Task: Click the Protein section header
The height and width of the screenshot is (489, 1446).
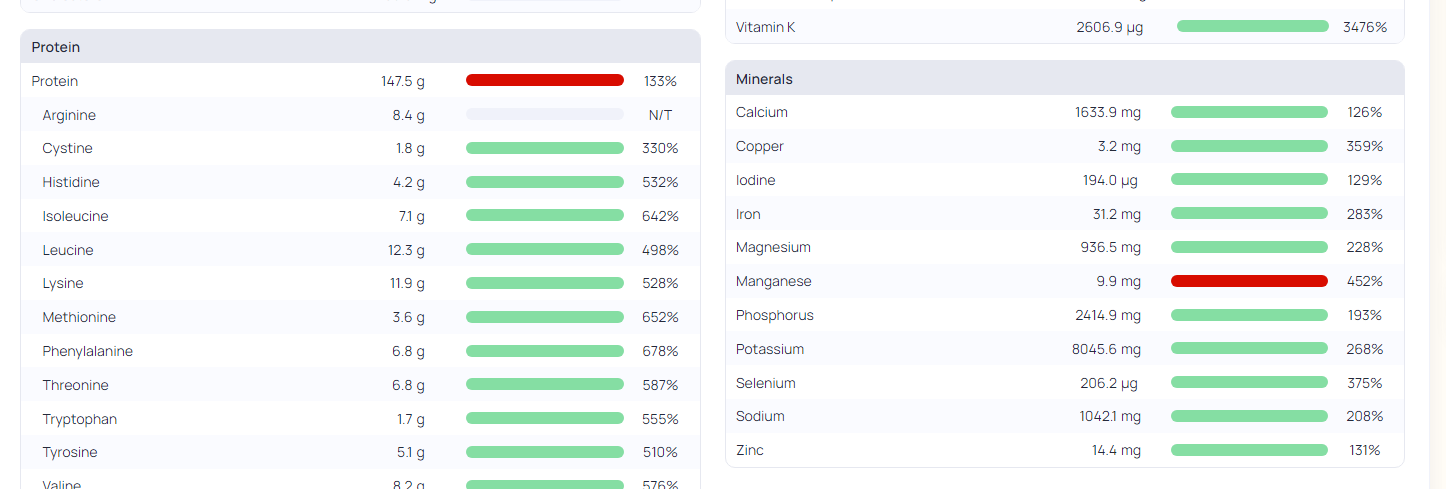Action: (x=360, y=47)
